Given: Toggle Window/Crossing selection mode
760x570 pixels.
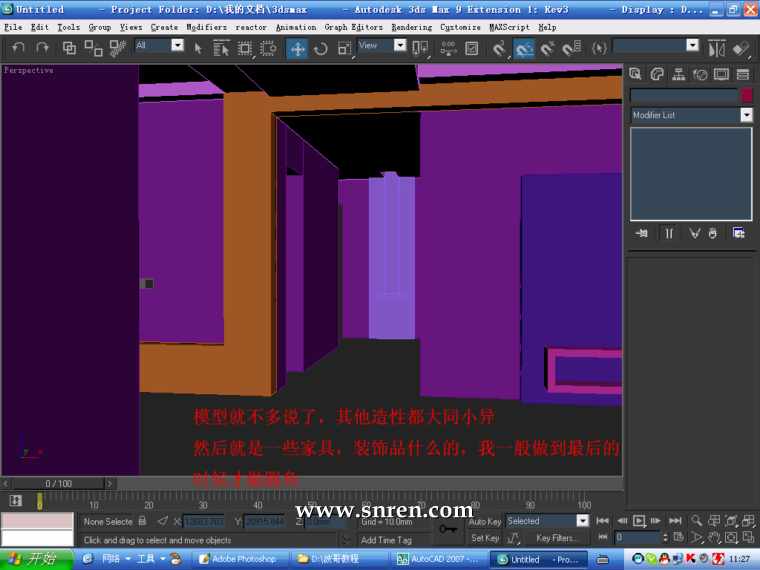Looking at the screenshot, I should (268, 48).
